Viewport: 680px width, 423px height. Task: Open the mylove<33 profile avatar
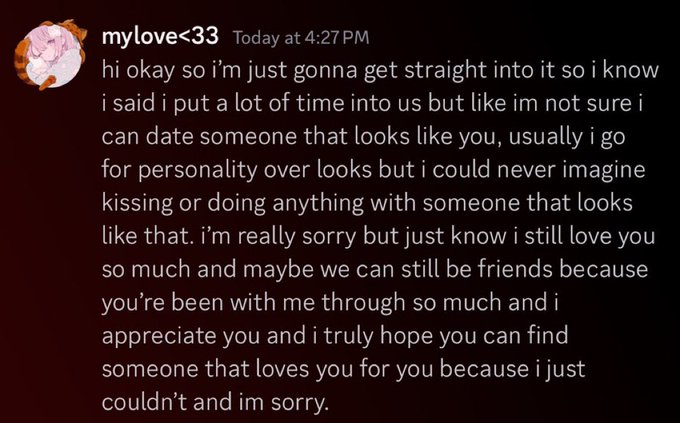pyautogui.click(x=53, y=56)
